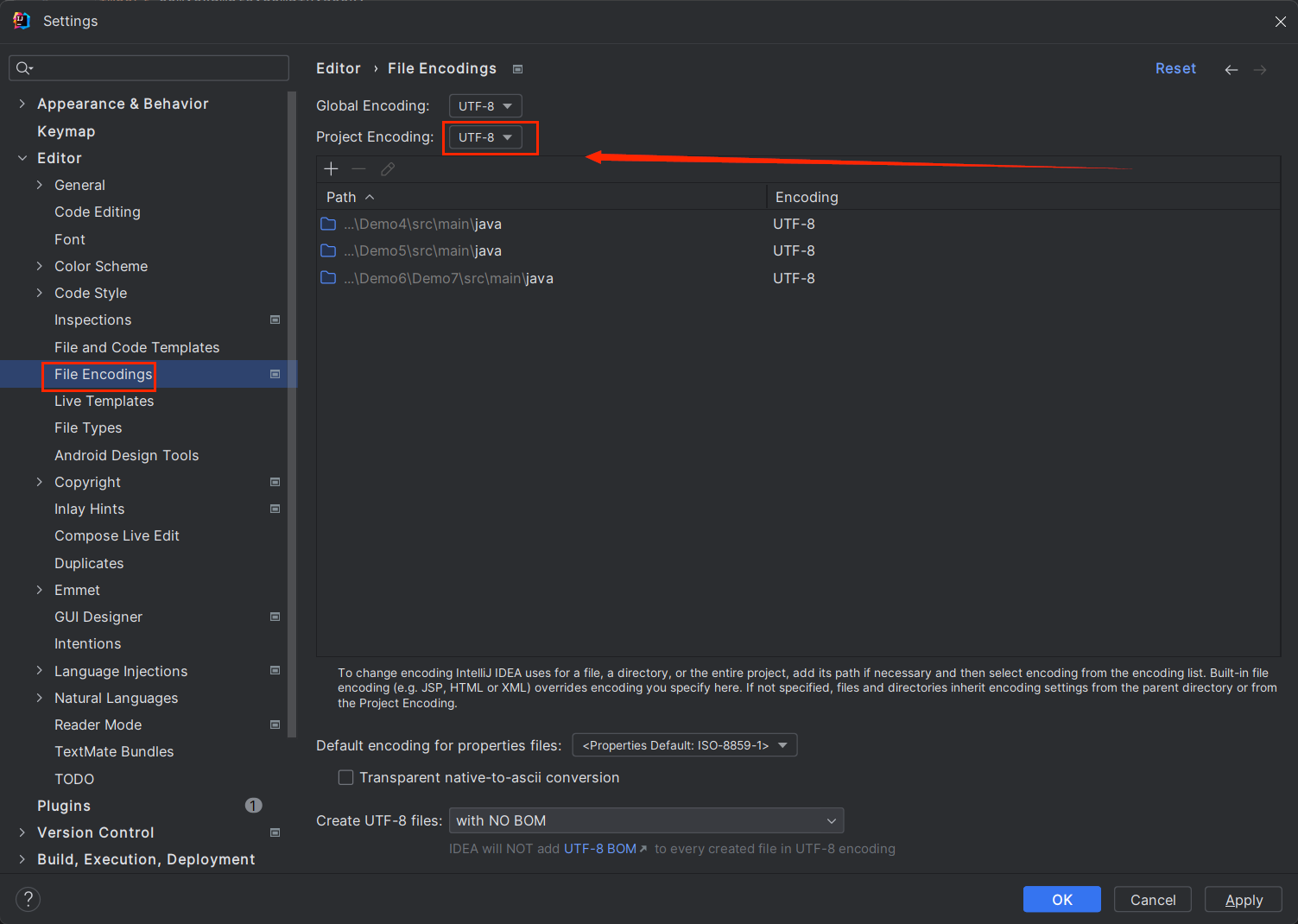The width and height of the screenshot is (1298, 924).
Task: Click project-level icon in Inlay Hints row
Action: [275, 509]
